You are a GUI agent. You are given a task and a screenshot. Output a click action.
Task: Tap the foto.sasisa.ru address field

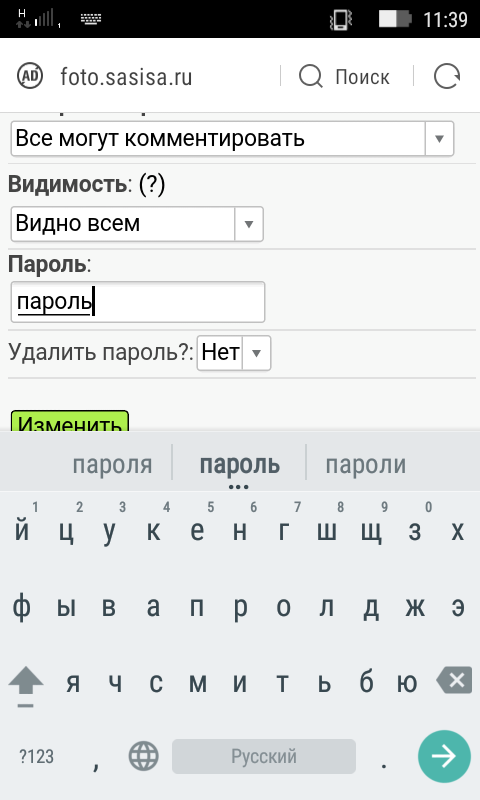pyautogui.click(x=126, y=77)
